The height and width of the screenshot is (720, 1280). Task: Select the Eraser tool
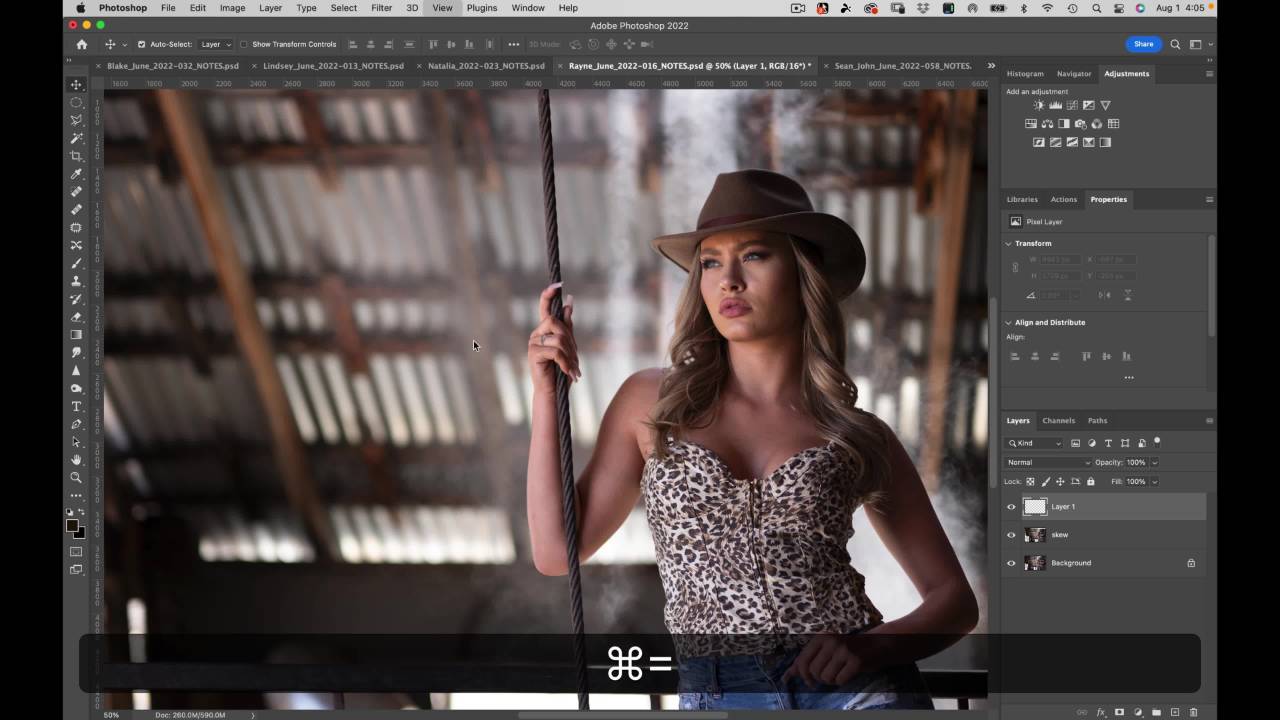[76, 317]
